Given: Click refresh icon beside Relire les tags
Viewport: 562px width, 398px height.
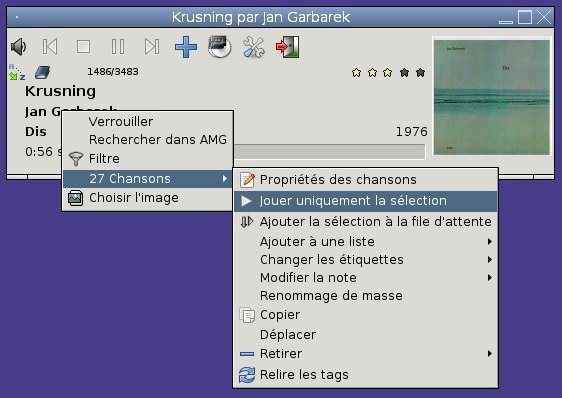Looking at the screenshot, I should pos(247,375).
